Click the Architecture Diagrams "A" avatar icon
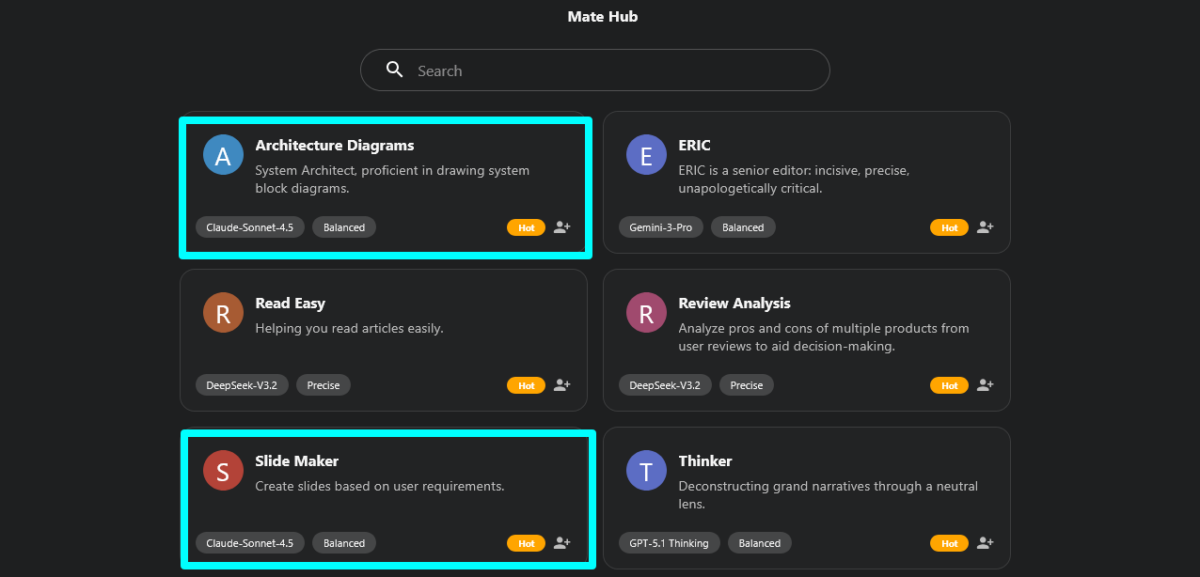The width and height of the screenshot is (1200, 577). (x=223, y=154)
